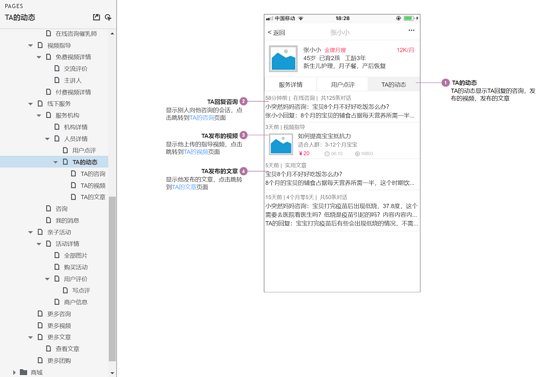This screenshot has height=377, width=550.
Task: Click the profile image placeholder for 张小小
Action: tap(283, 59)
